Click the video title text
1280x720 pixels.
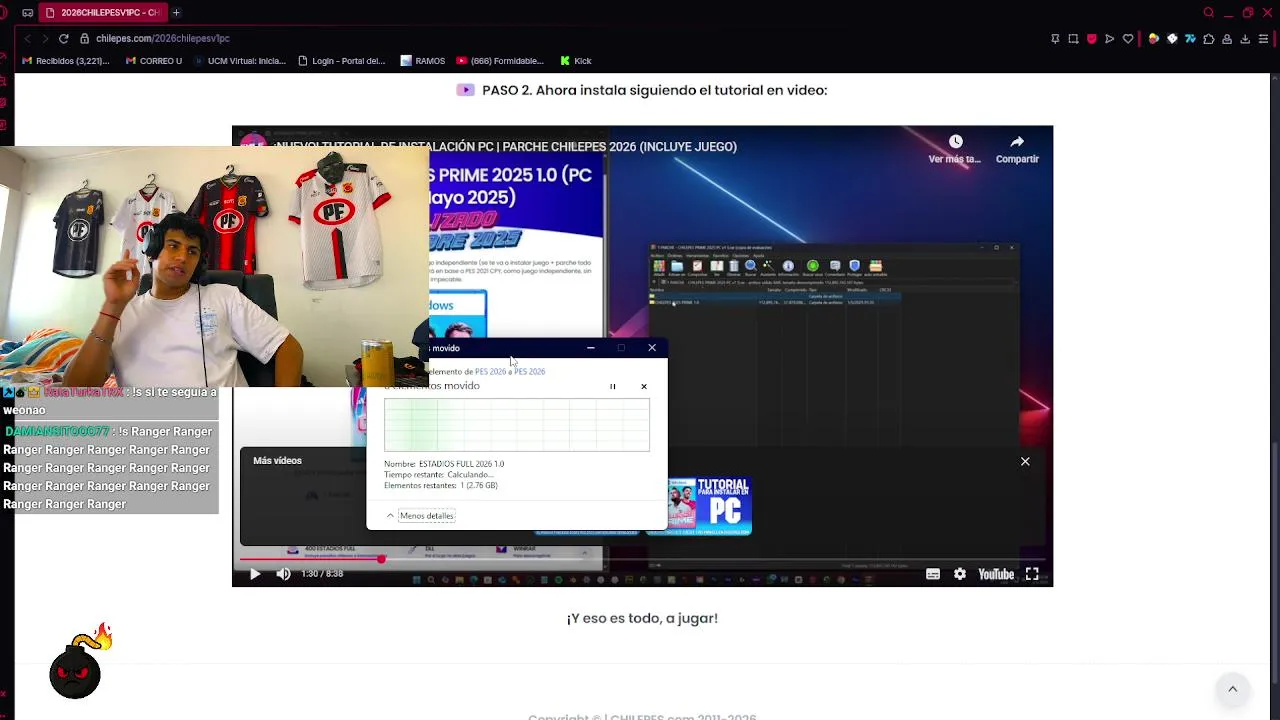[x=505, y=146]
